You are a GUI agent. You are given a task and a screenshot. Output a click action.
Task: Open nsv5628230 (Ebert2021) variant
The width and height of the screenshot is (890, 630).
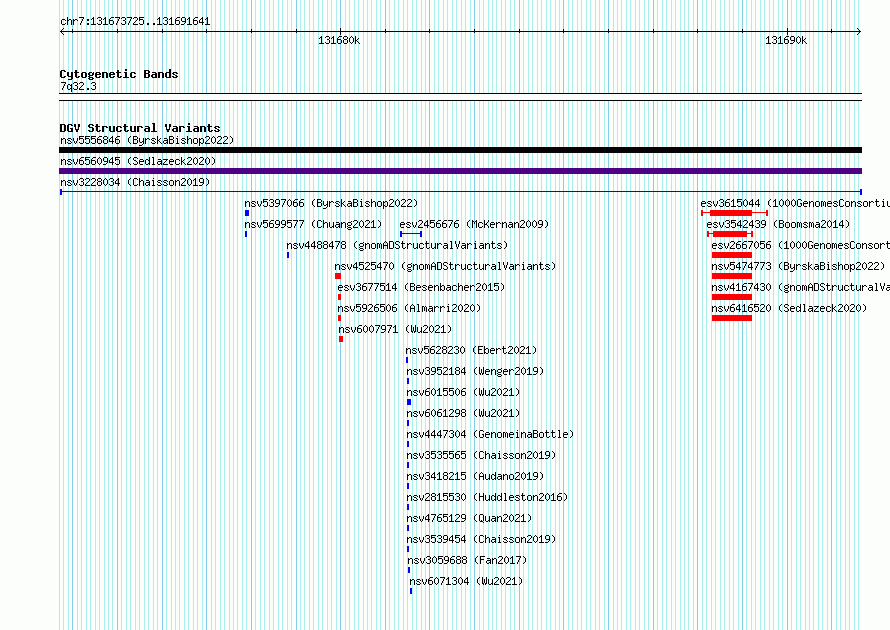(471, 350)
